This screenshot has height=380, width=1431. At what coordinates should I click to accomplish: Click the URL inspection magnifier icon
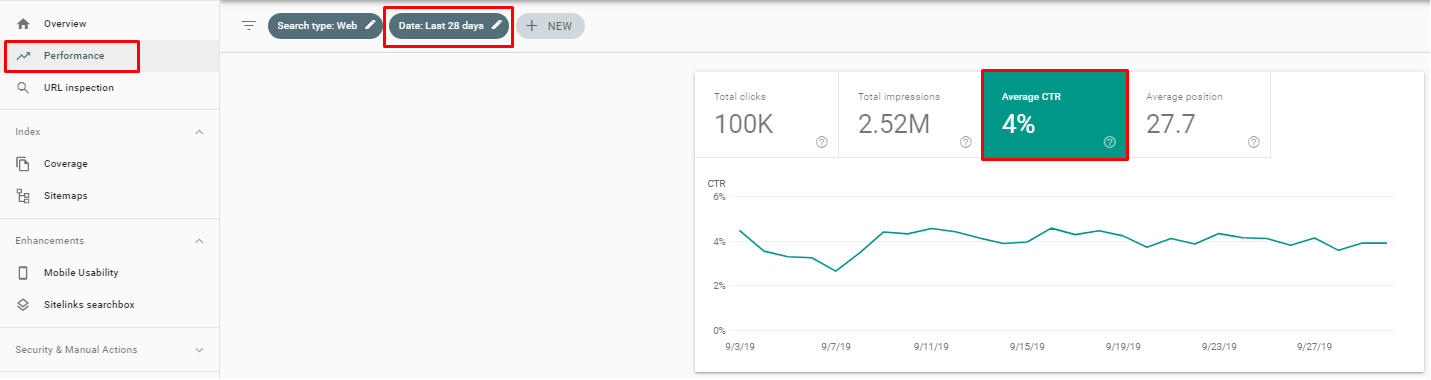(x=23, y=88)
